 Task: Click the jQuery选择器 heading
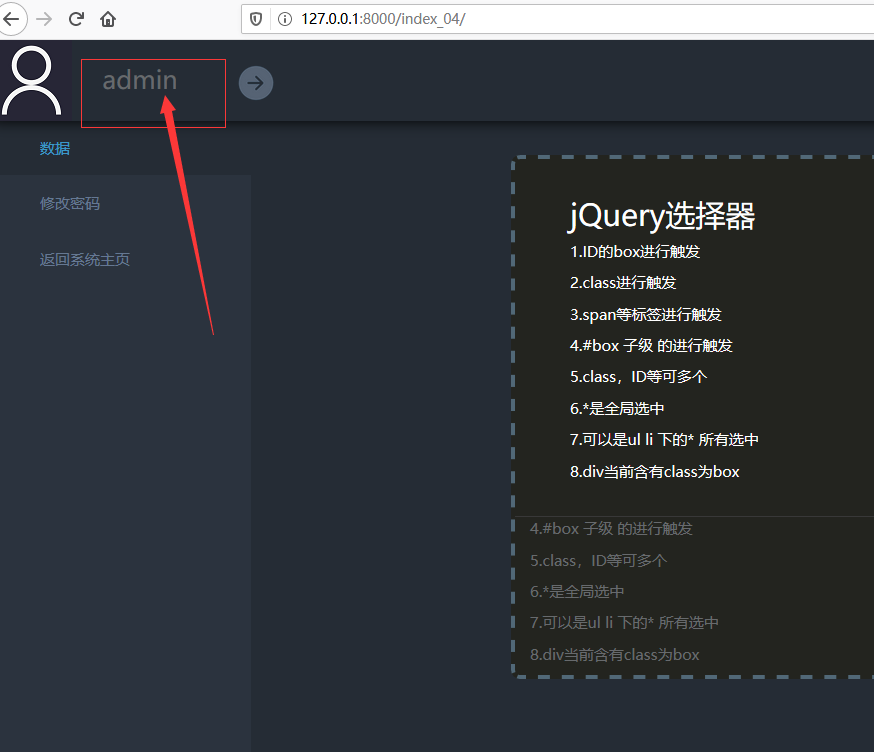tap(662, 216)
